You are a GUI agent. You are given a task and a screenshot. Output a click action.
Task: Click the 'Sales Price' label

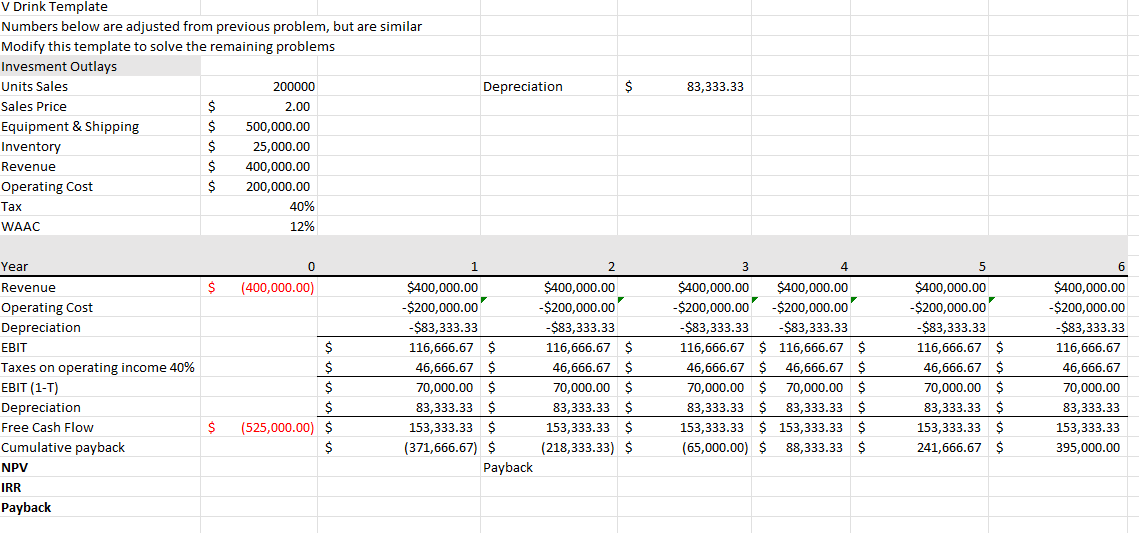click(x=33, y=107)
